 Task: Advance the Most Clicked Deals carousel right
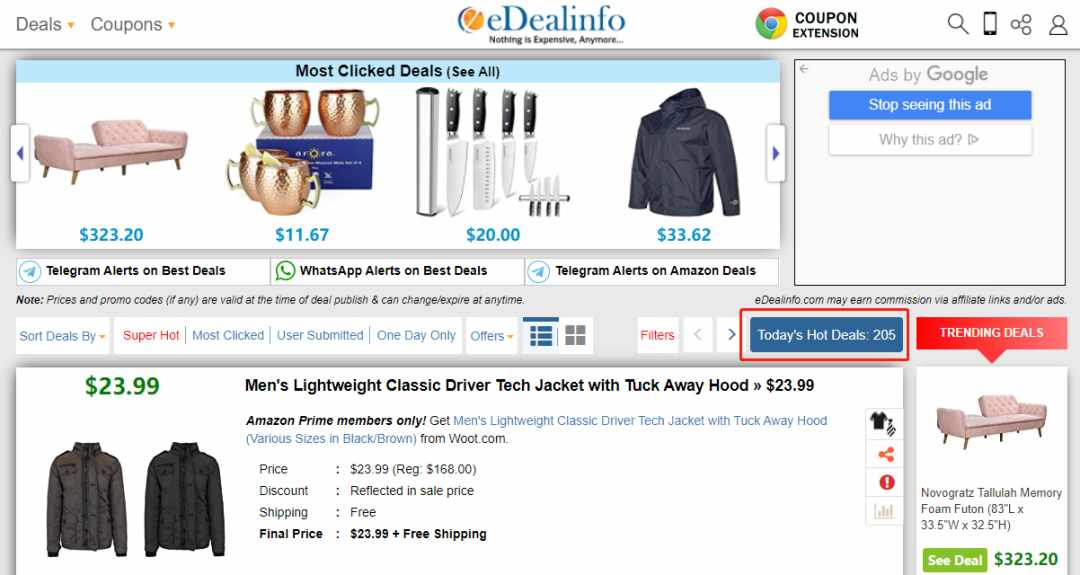point(776,153)
